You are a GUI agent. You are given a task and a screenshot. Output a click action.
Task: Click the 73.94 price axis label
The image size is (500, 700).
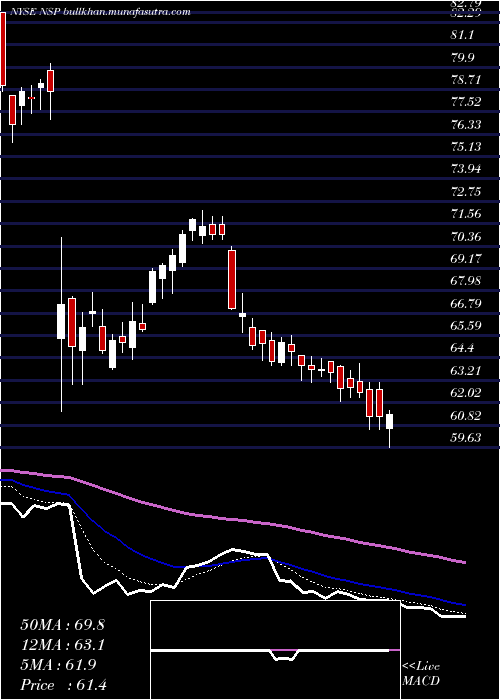(466, 169)
